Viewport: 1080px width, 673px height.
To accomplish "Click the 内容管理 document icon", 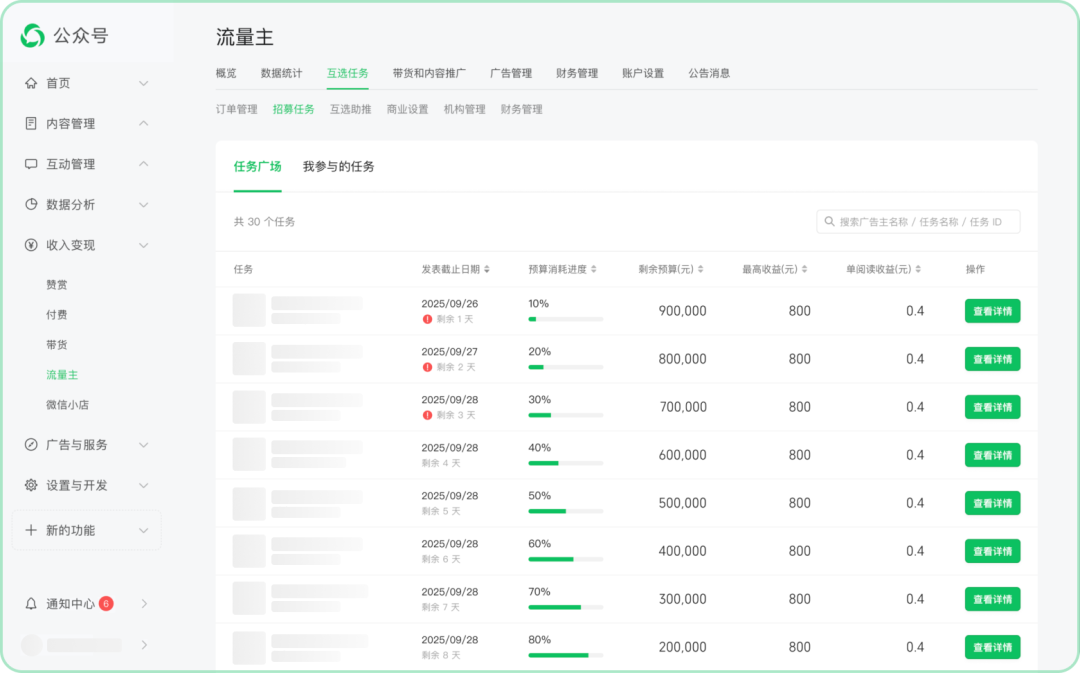I will coord(31,124).
